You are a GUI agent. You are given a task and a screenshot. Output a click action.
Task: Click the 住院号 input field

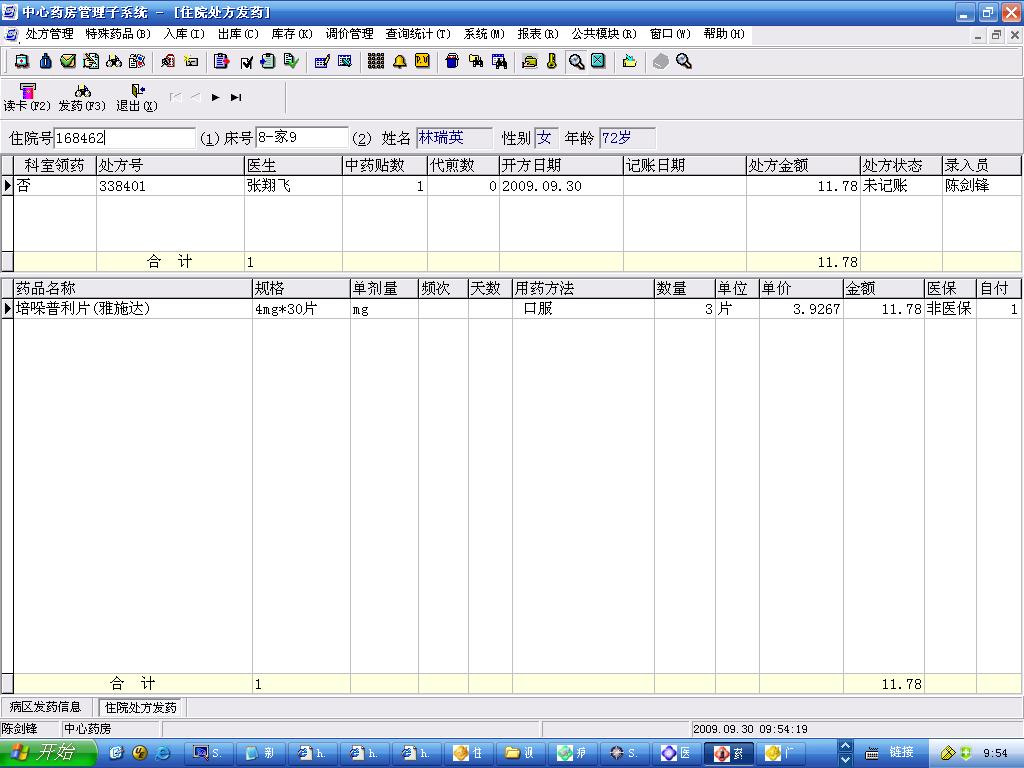pos(124,138)
